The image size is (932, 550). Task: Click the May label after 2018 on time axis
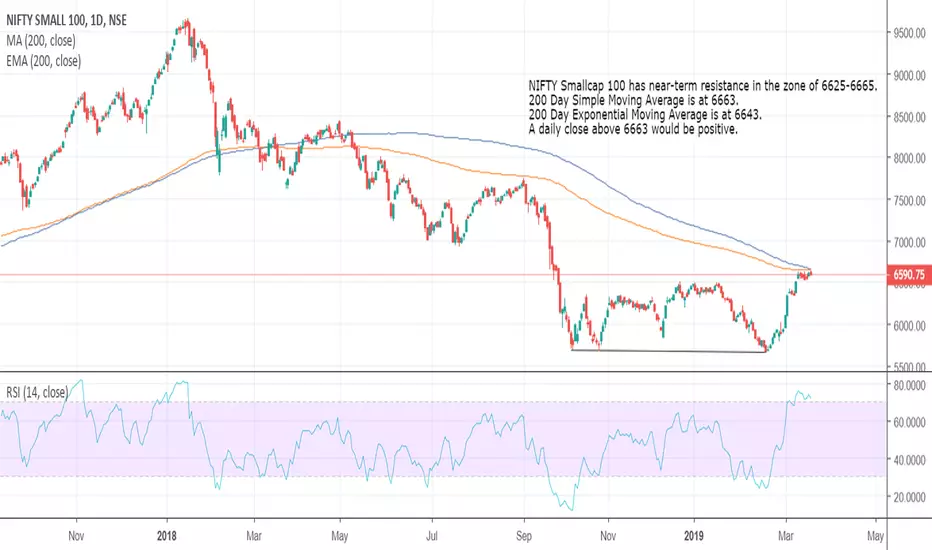pyautogui.click(x=339, y=536)
